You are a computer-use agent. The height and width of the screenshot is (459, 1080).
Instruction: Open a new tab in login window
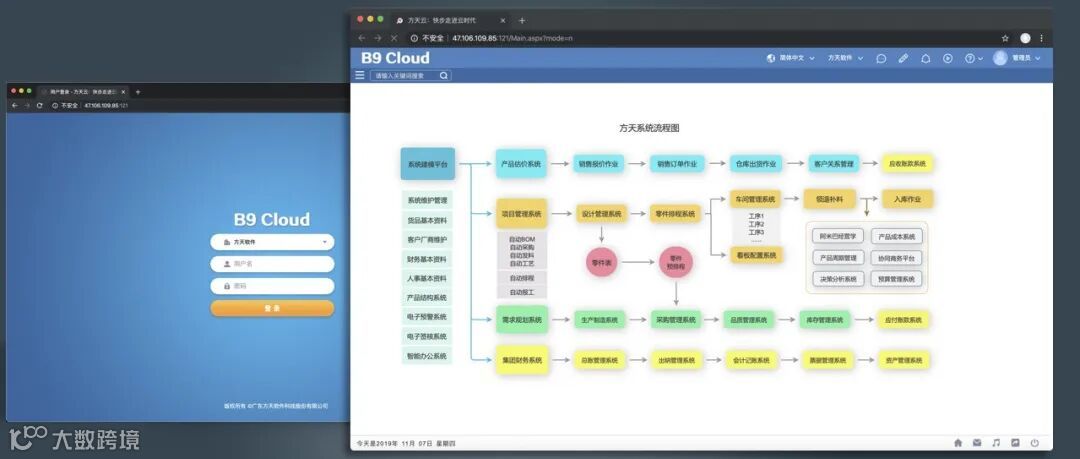(x=138, y=92)
